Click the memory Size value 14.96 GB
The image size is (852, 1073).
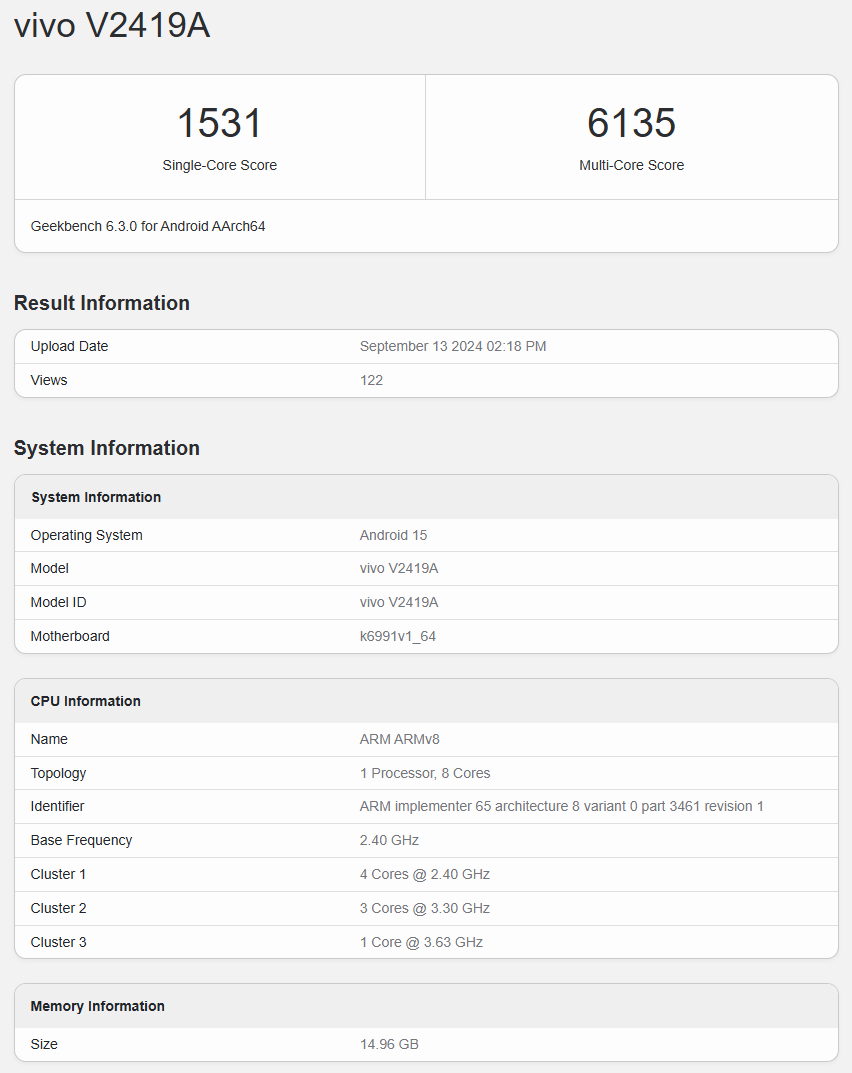(388, 1044)
